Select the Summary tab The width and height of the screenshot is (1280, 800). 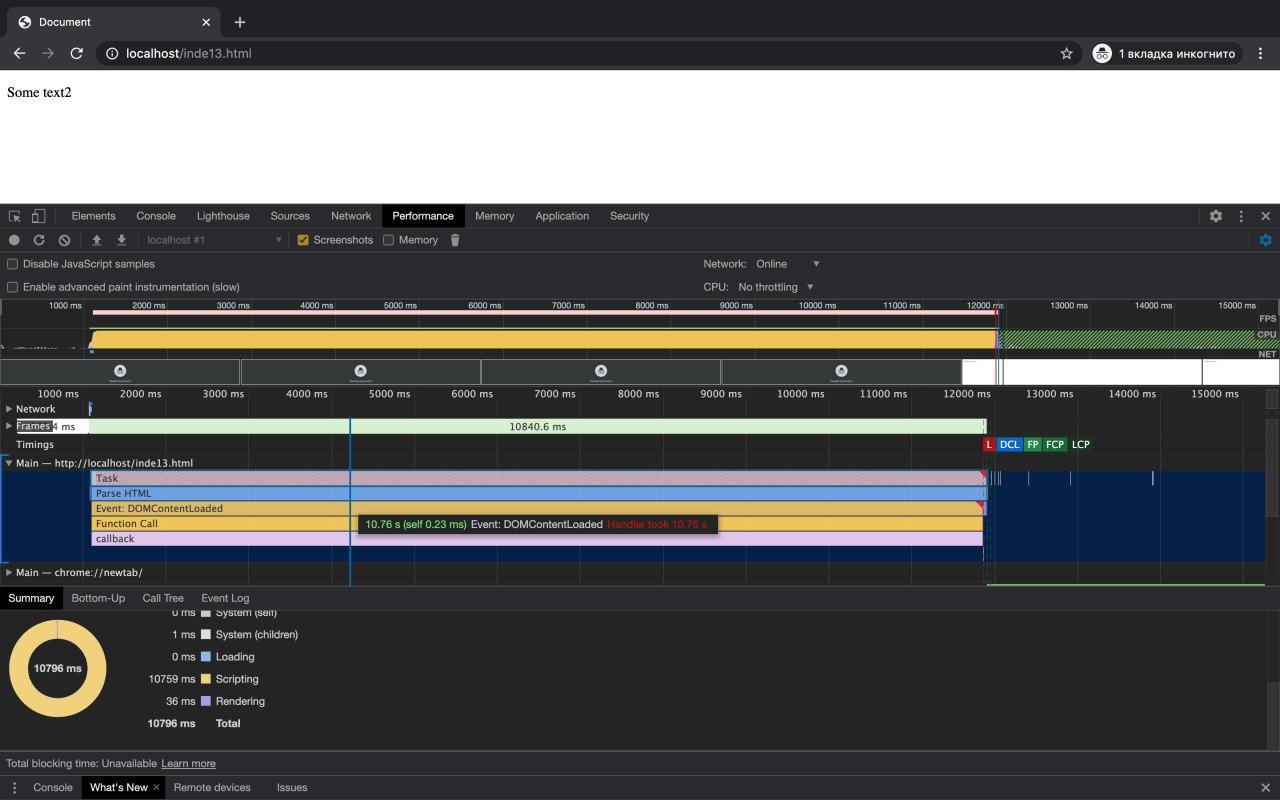click(31, 598)
